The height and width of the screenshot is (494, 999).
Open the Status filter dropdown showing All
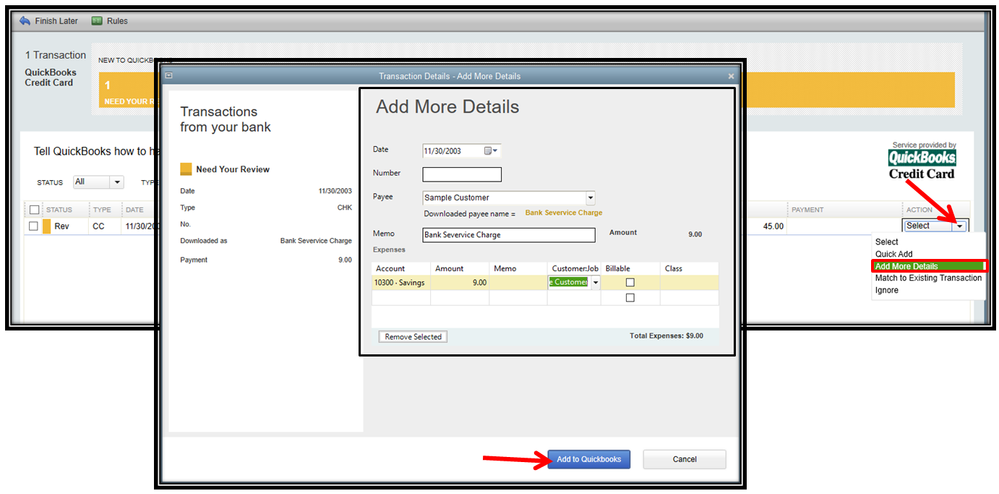tap(98, 182)
